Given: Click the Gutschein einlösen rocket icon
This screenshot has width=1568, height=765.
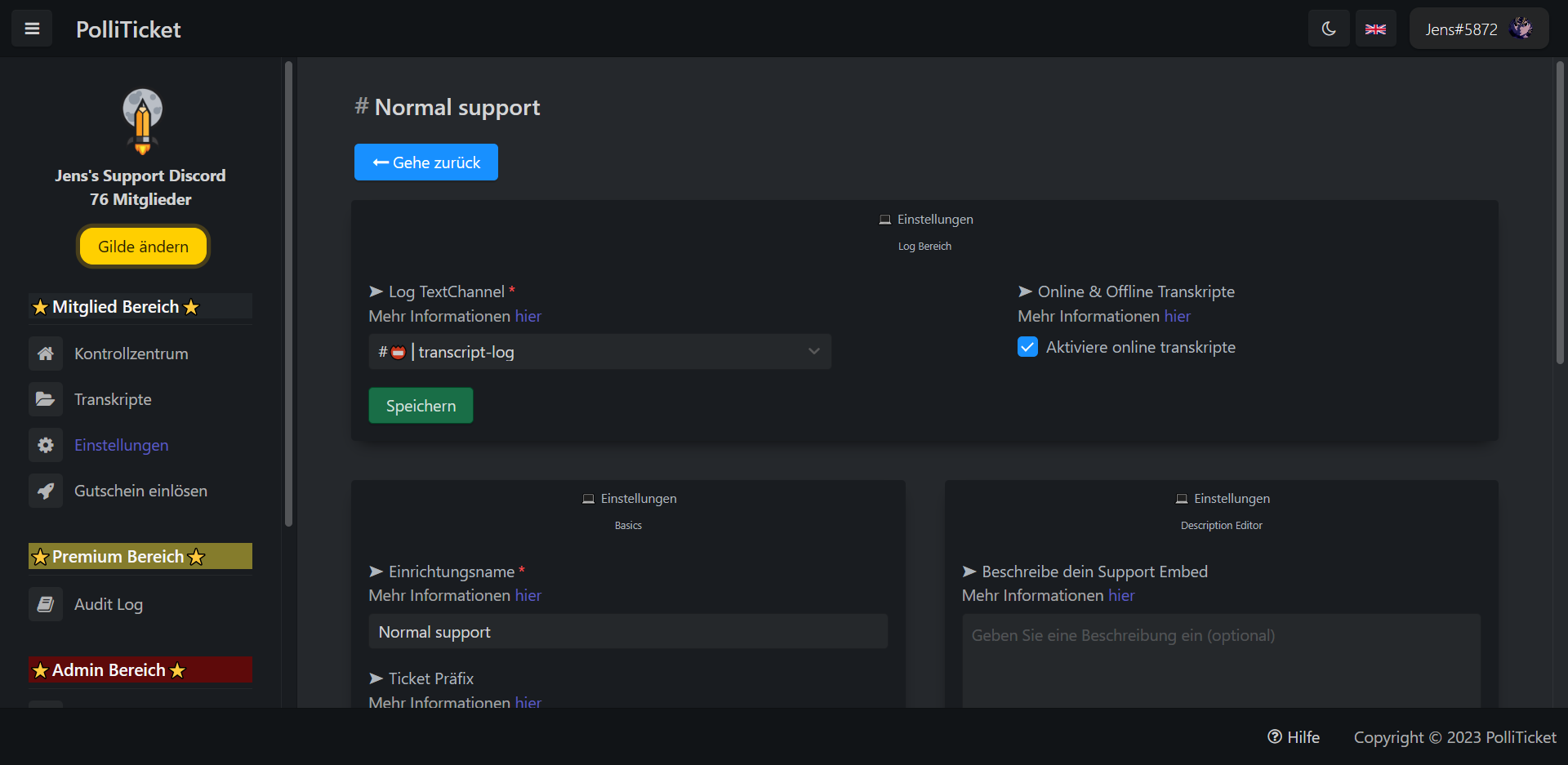Looking at the screenshot, I should [x=46, y=491].
